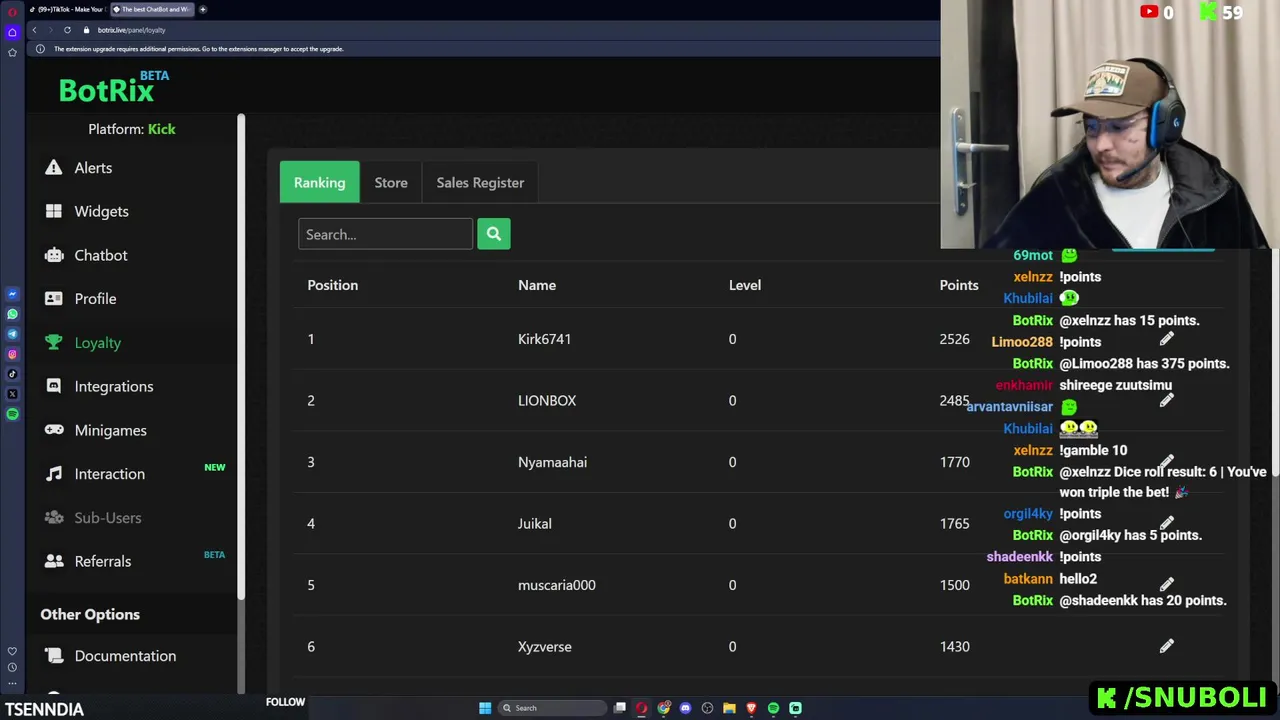1280x720 pixels.
Task: Open Chrome from the taskbar
Action: point(663,708)
